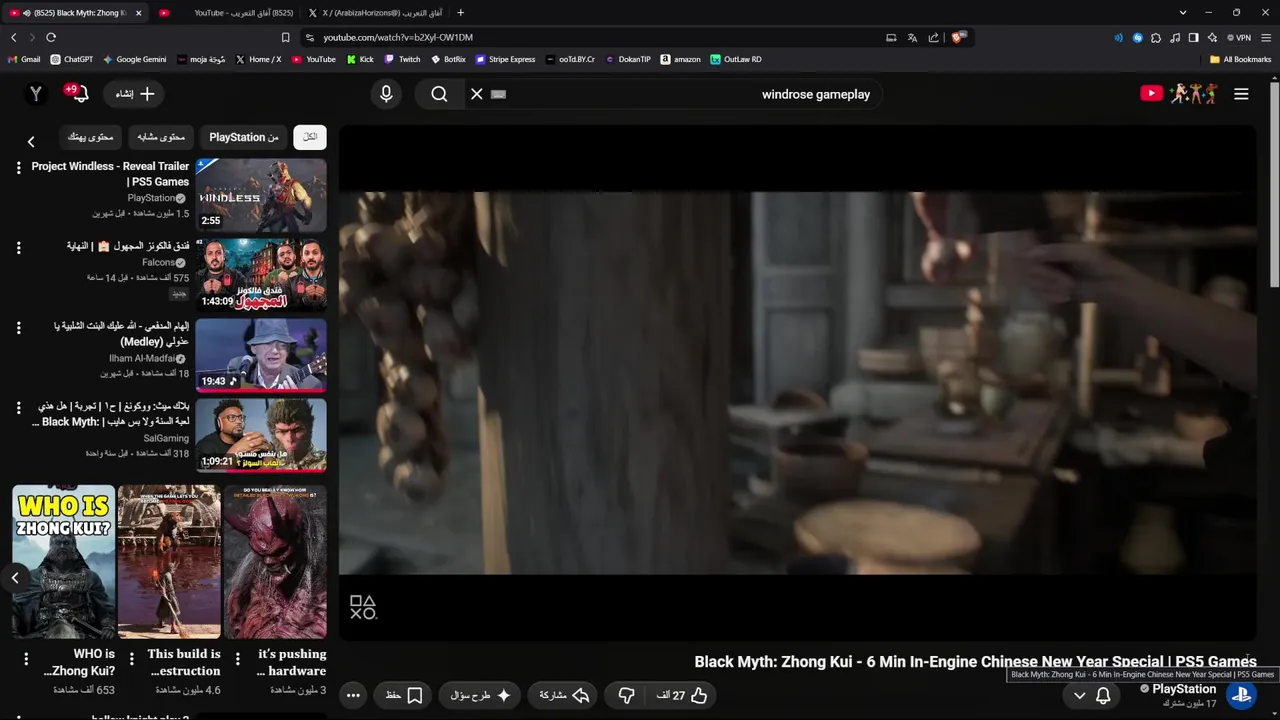Like the video using the thumbs up icon
Viewport: 1280px width, 720px height.
tap(699, 695)
